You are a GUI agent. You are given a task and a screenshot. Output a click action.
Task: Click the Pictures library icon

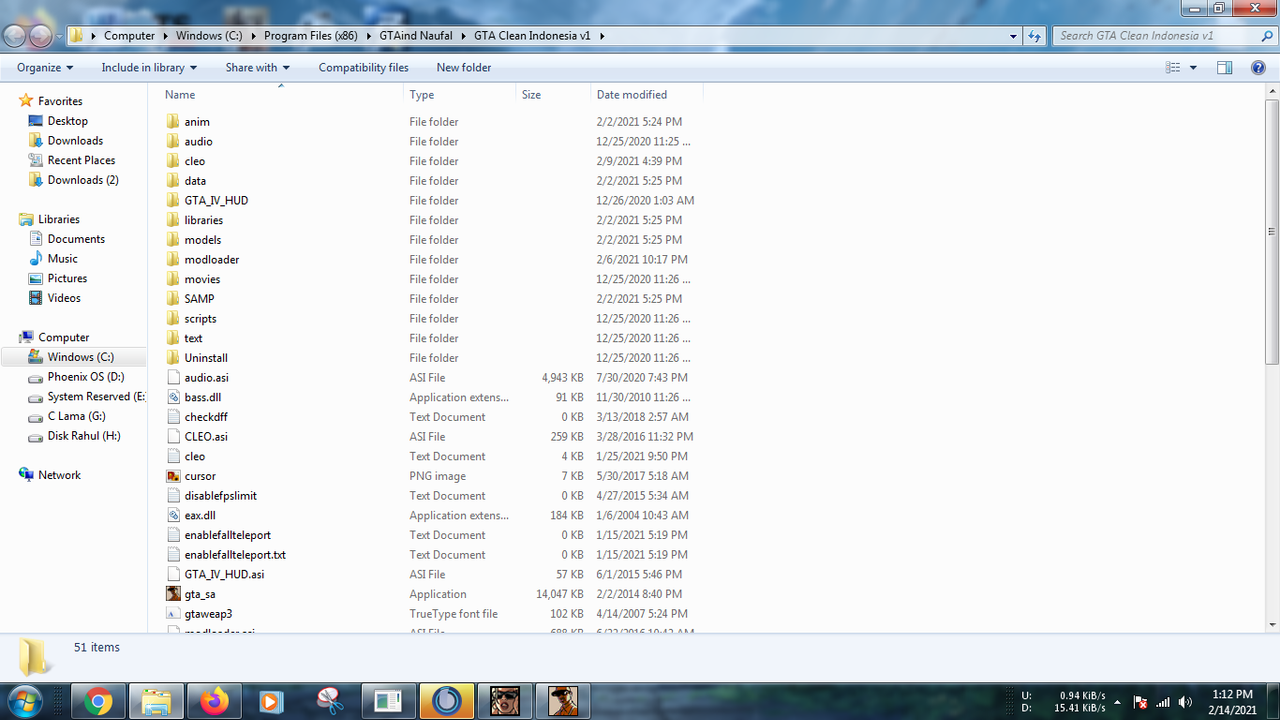pyautogui.click(x=36, y=278)
